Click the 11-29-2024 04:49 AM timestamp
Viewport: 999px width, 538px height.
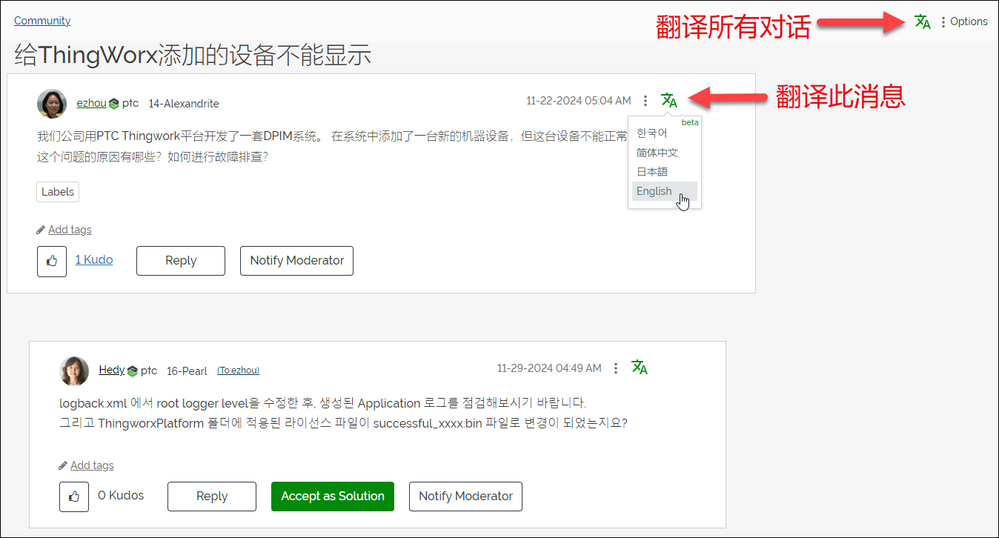[x=549, y=368]
